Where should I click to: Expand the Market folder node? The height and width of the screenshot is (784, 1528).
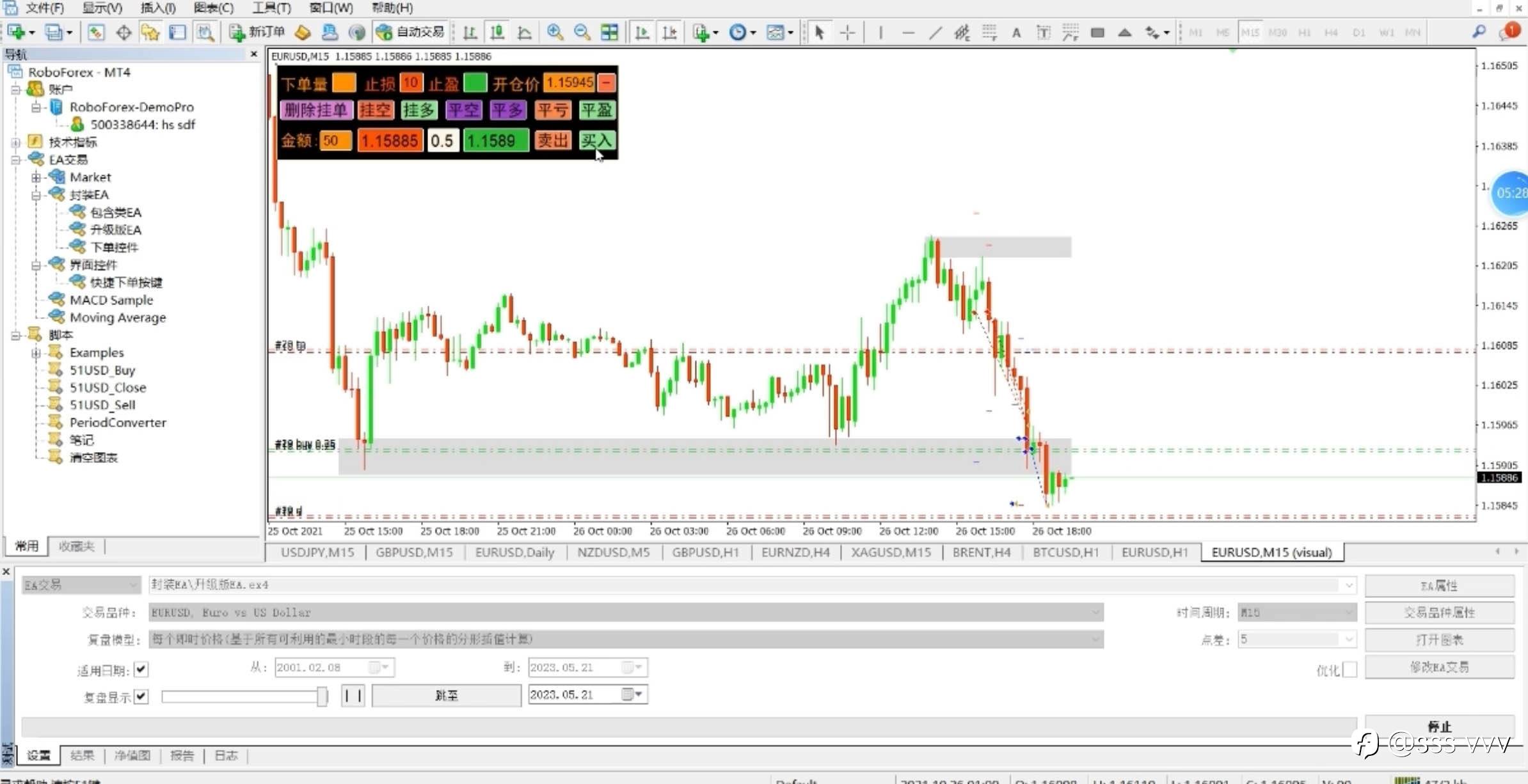[36, 177]
